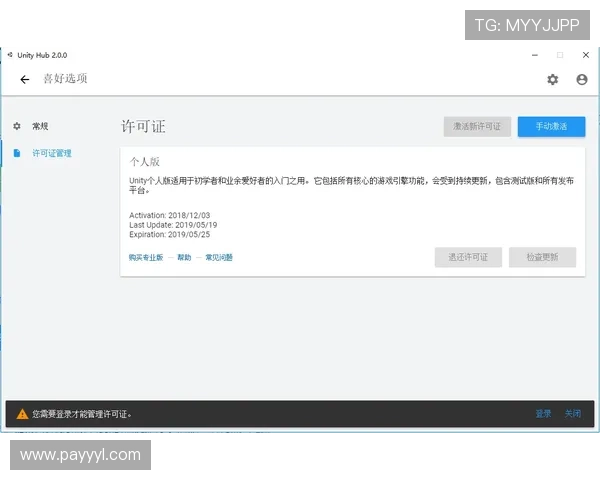Click the 激活新许可证 button
The image size is (600, 480).
(477, 126)
